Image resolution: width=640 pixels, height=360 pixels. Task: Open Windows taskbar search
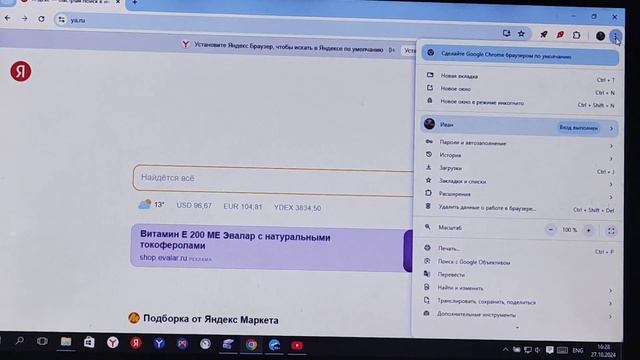pyautogui.click(x=19, y=340)
